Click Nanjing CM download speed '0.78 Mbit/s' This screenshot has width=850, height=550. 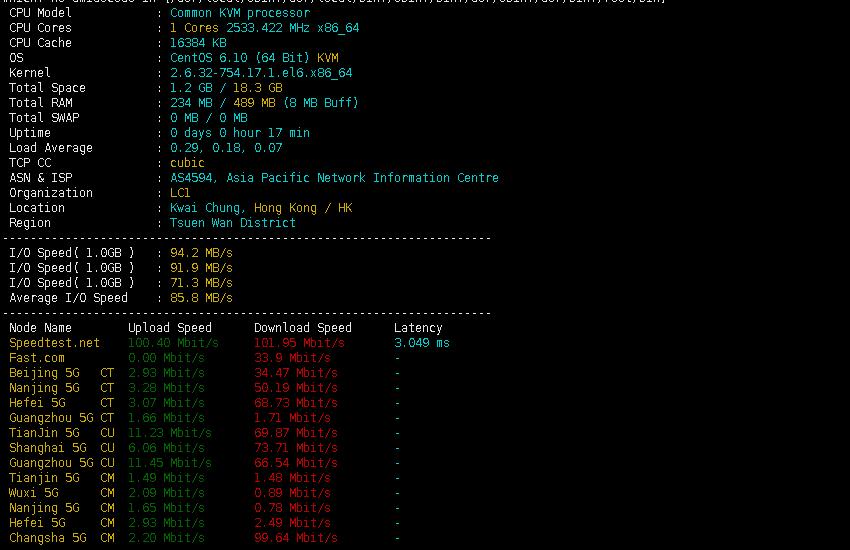[293, 508]
